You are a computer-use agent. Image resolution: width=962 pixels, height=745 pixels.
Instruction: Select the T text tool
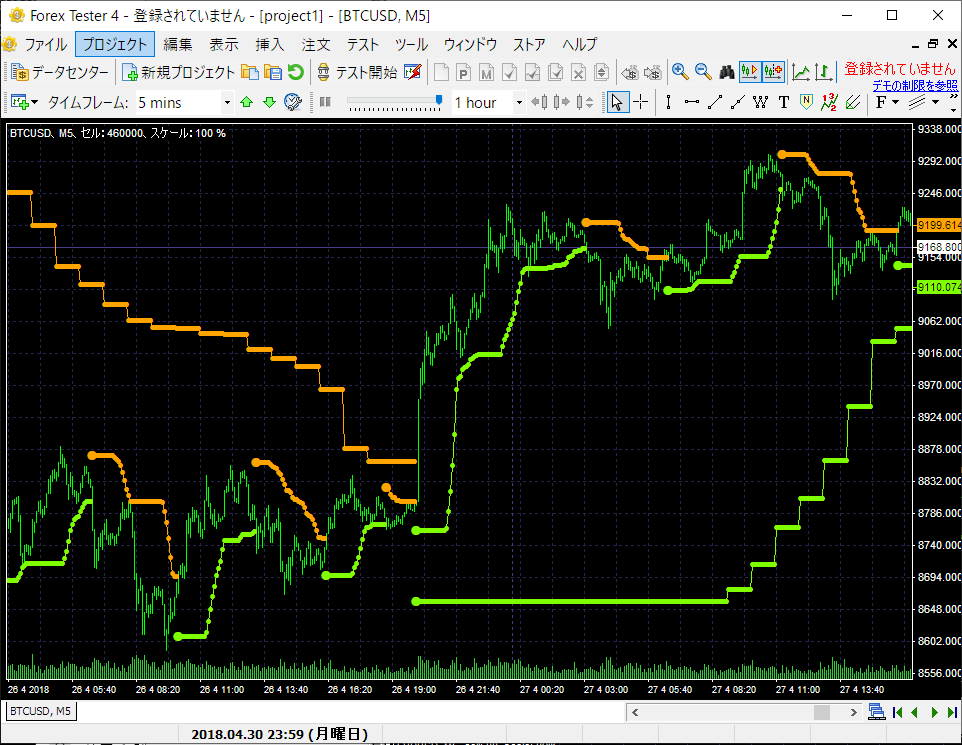[x=783, y=102]
